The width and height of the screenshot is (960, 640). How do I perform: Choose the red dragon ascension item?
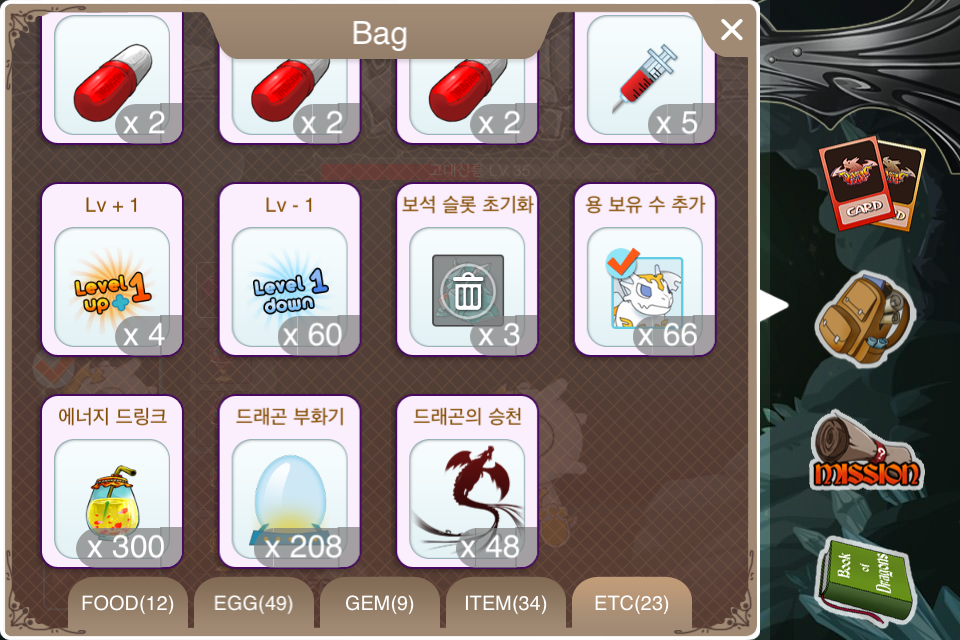pos(467,481)
